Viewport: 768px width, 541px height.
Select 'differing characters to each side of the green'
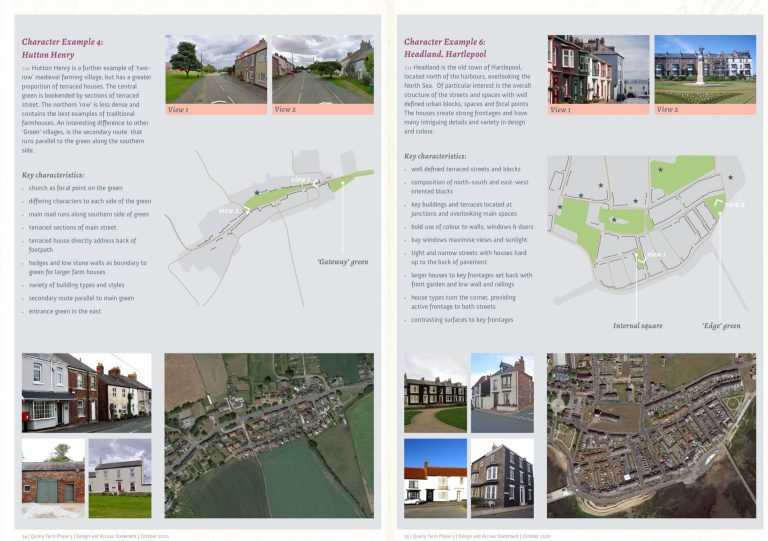(x=90, y=201)
